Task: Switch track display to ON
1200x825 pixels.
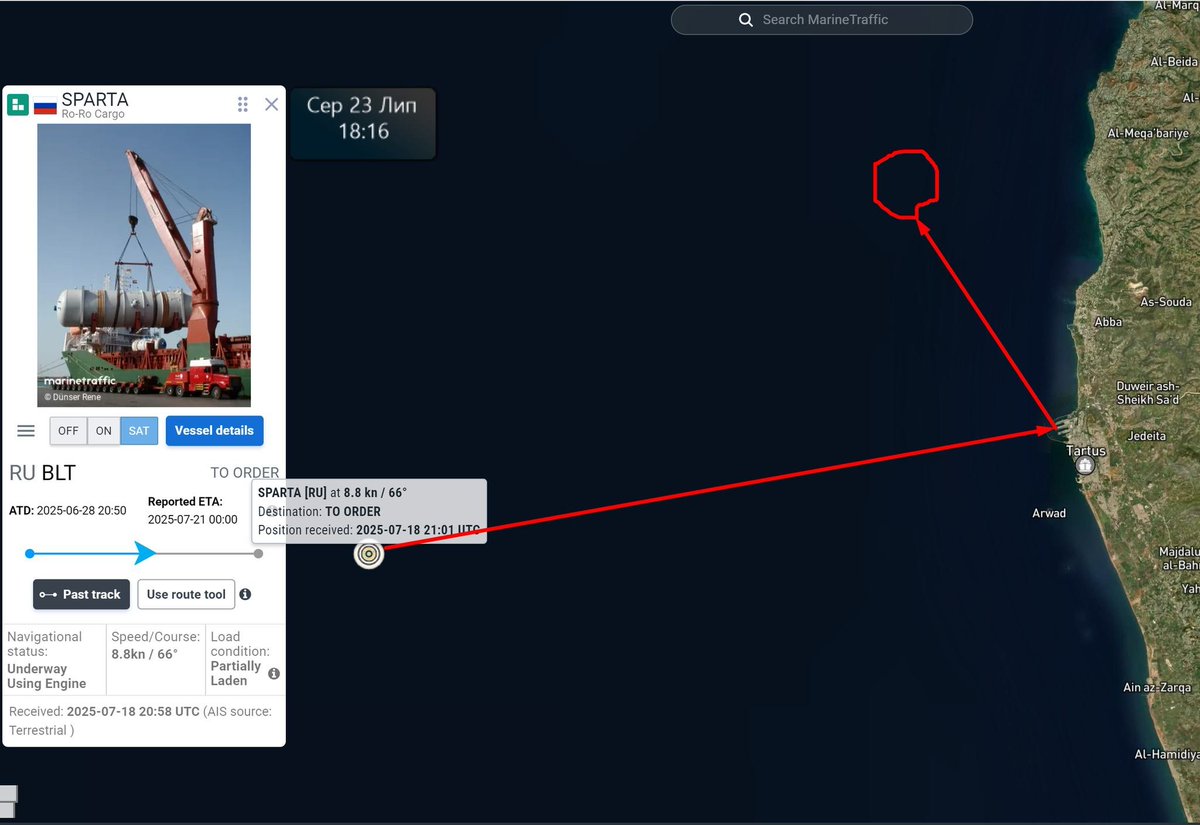Action: (104, 431)
